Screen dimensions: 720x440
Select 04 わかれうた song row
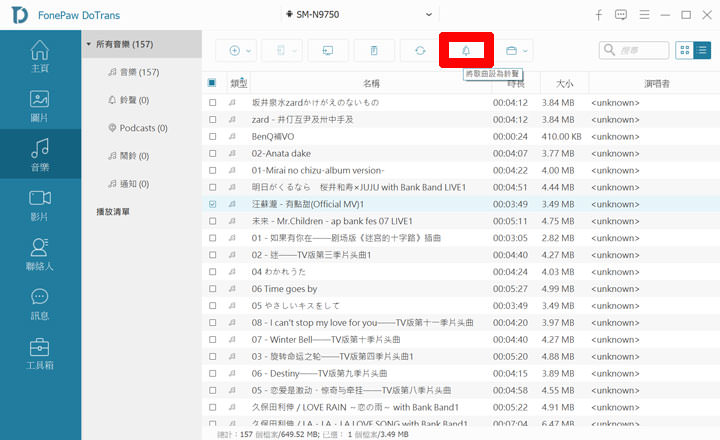click(461, 272)
